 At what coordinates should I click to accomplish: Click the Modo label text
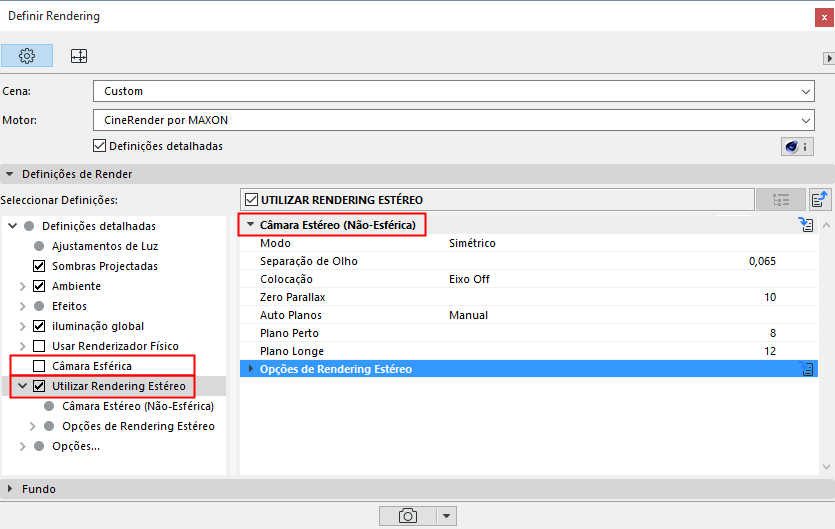[x=275, y=243]
